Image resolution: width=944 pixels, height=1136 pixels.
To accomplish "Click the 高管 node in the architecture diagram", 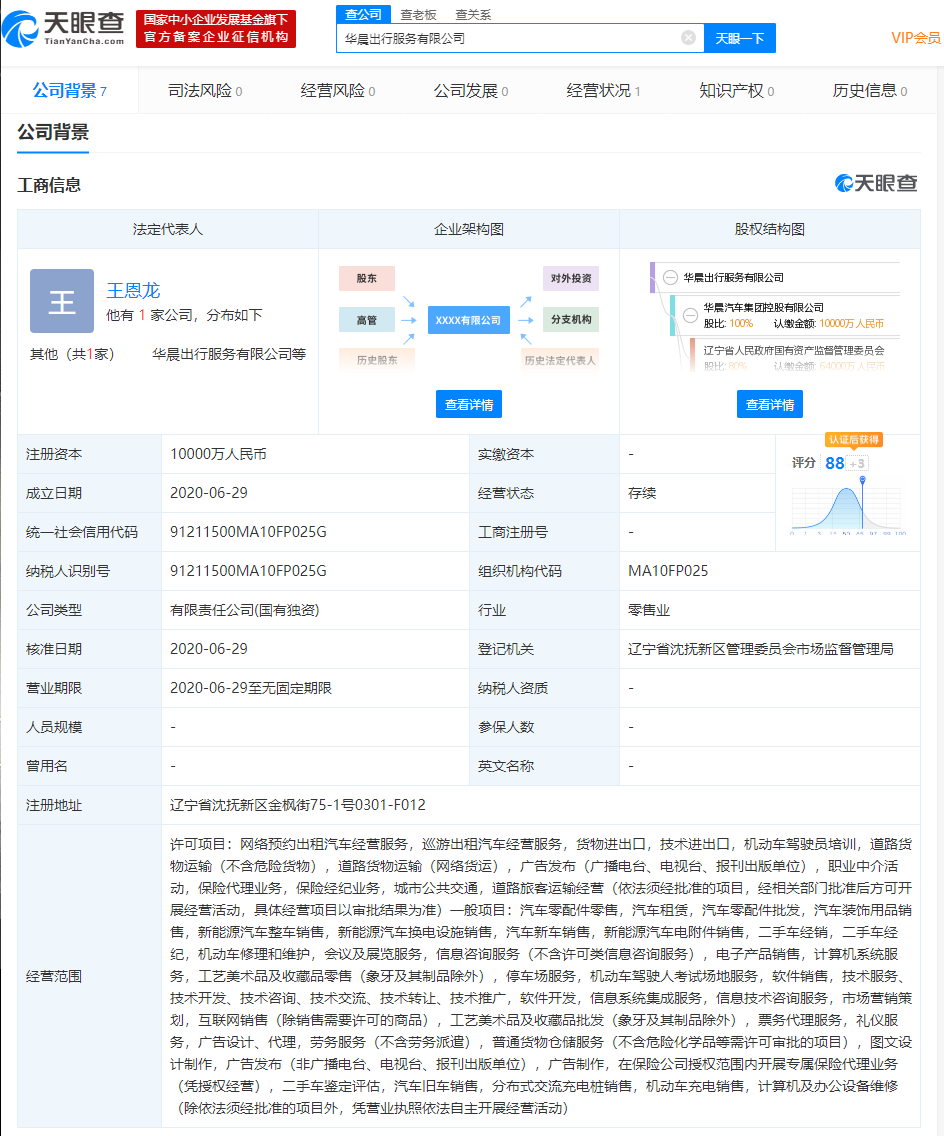I will [x=367, y=320].
